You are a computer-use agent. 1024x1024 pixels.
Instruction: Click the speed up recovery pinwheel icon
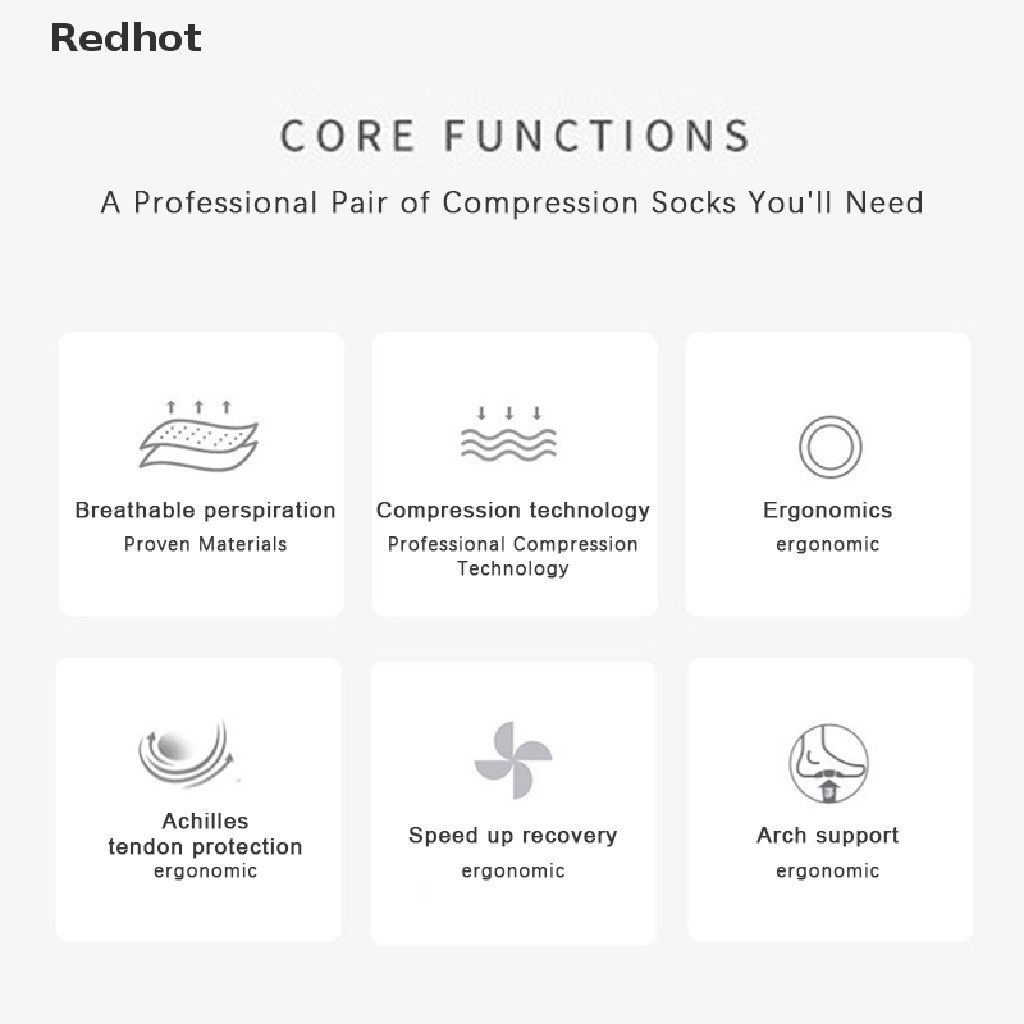[x=513, y=760]
